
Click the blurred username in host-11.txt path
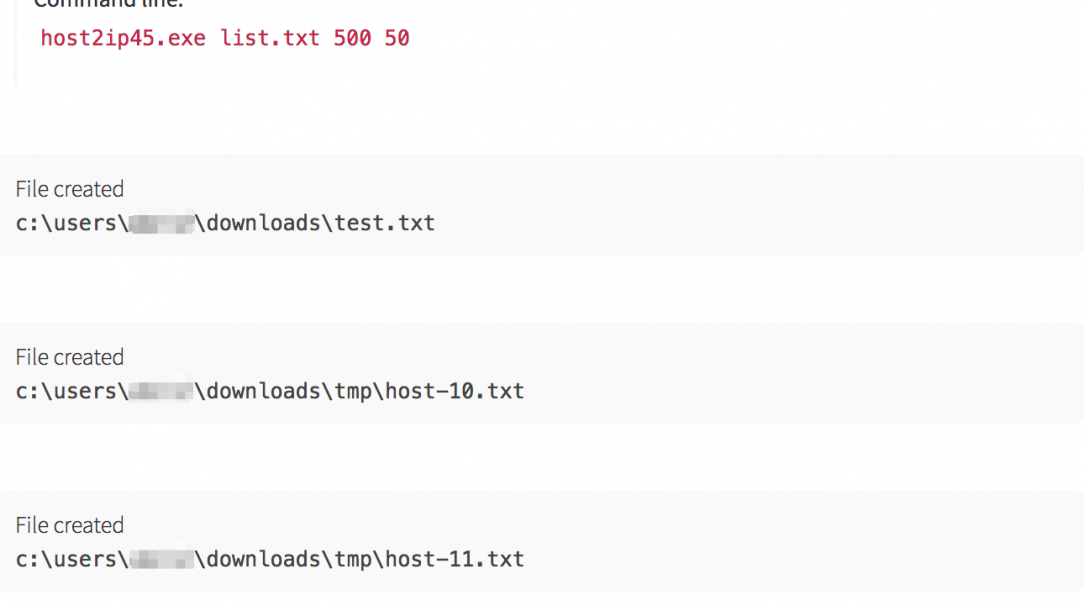(x=160, y=559)
